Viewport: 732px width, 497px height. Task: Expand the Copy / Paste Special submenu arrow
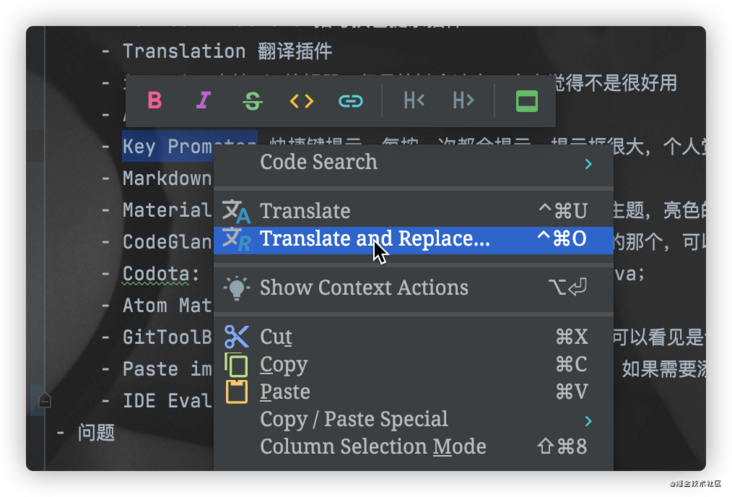[x=588, y=421]
